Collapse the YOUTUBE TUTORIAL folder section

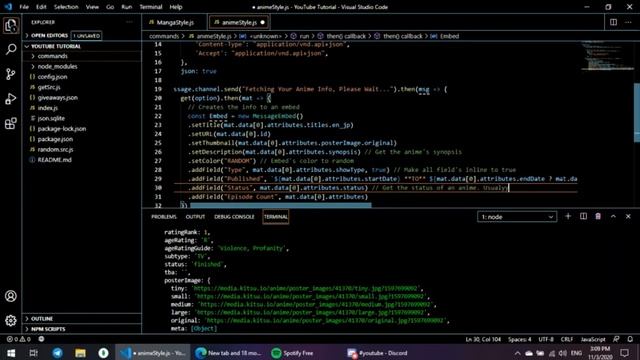[56, 46]
